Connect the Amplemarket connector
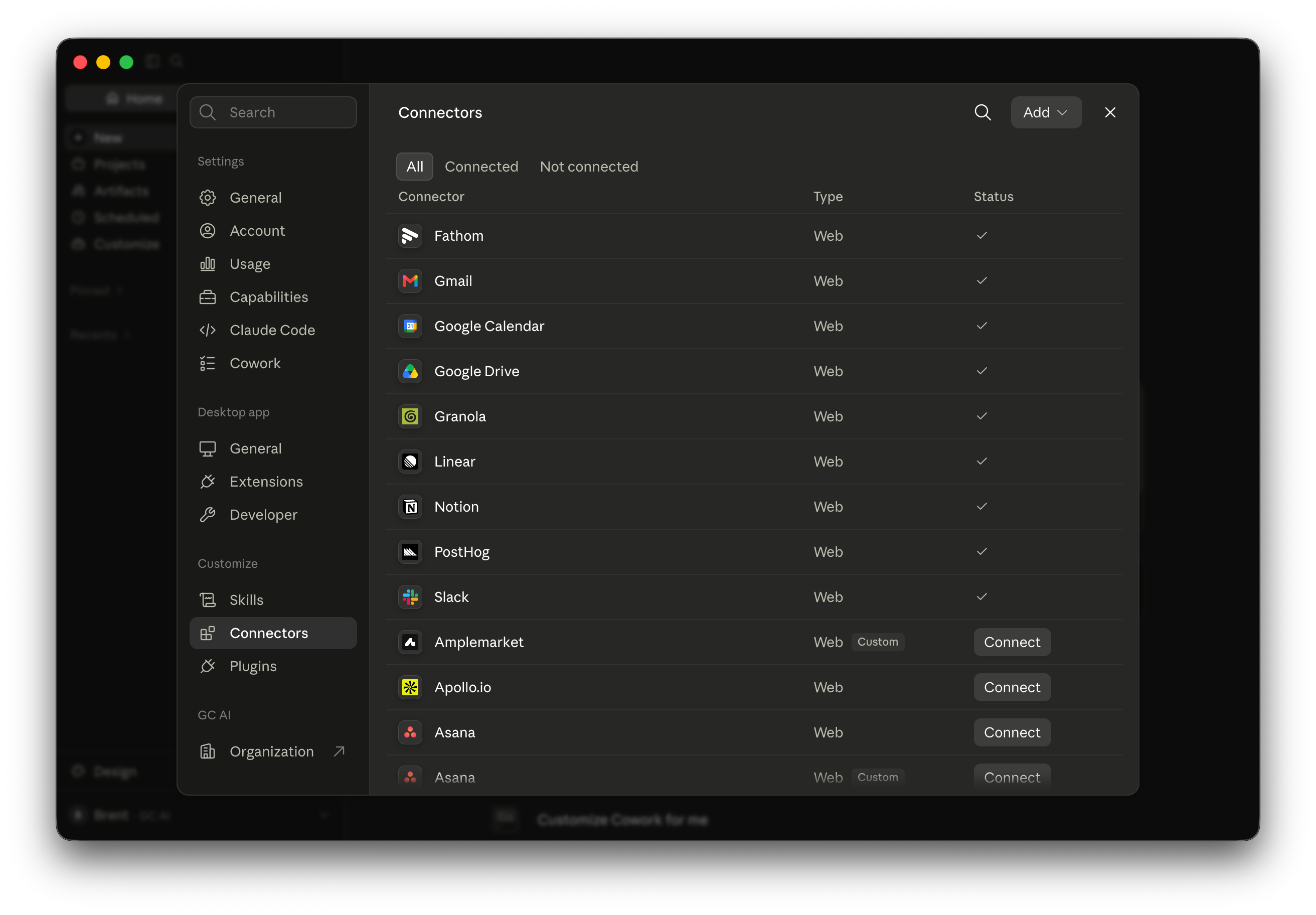The height and width of the screenshot is (915, 1316). pos(1012,642)
